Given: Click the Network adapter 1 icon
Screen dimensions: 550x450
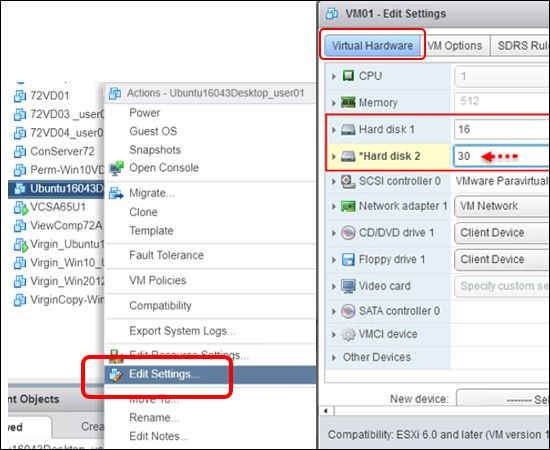Looking at the screenshot, I should tap(348, 206).
